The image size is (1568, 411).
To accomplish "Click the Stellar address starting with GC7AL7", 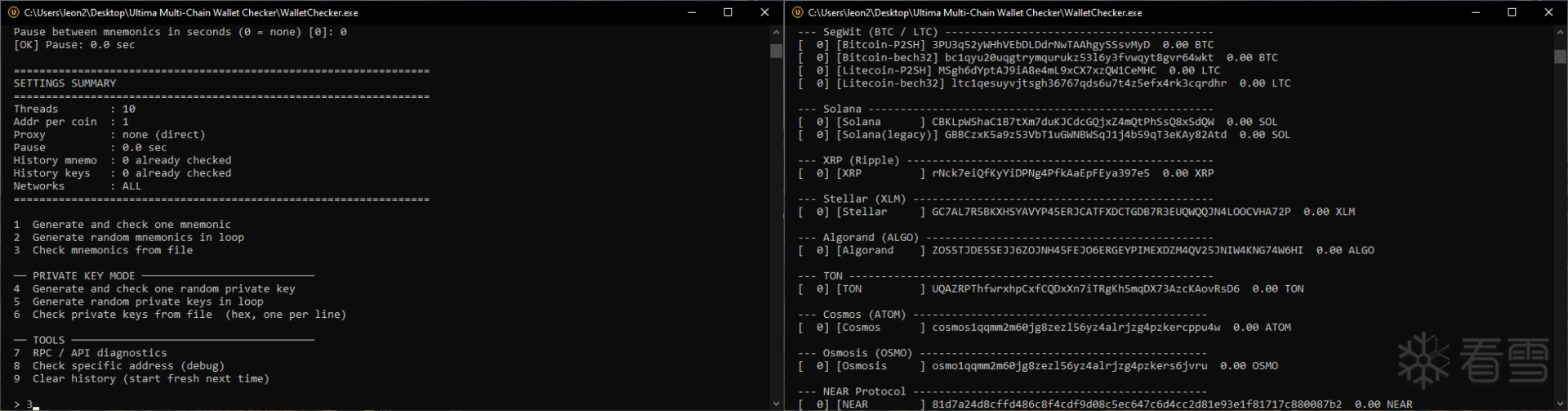I will pos(1111,212).
